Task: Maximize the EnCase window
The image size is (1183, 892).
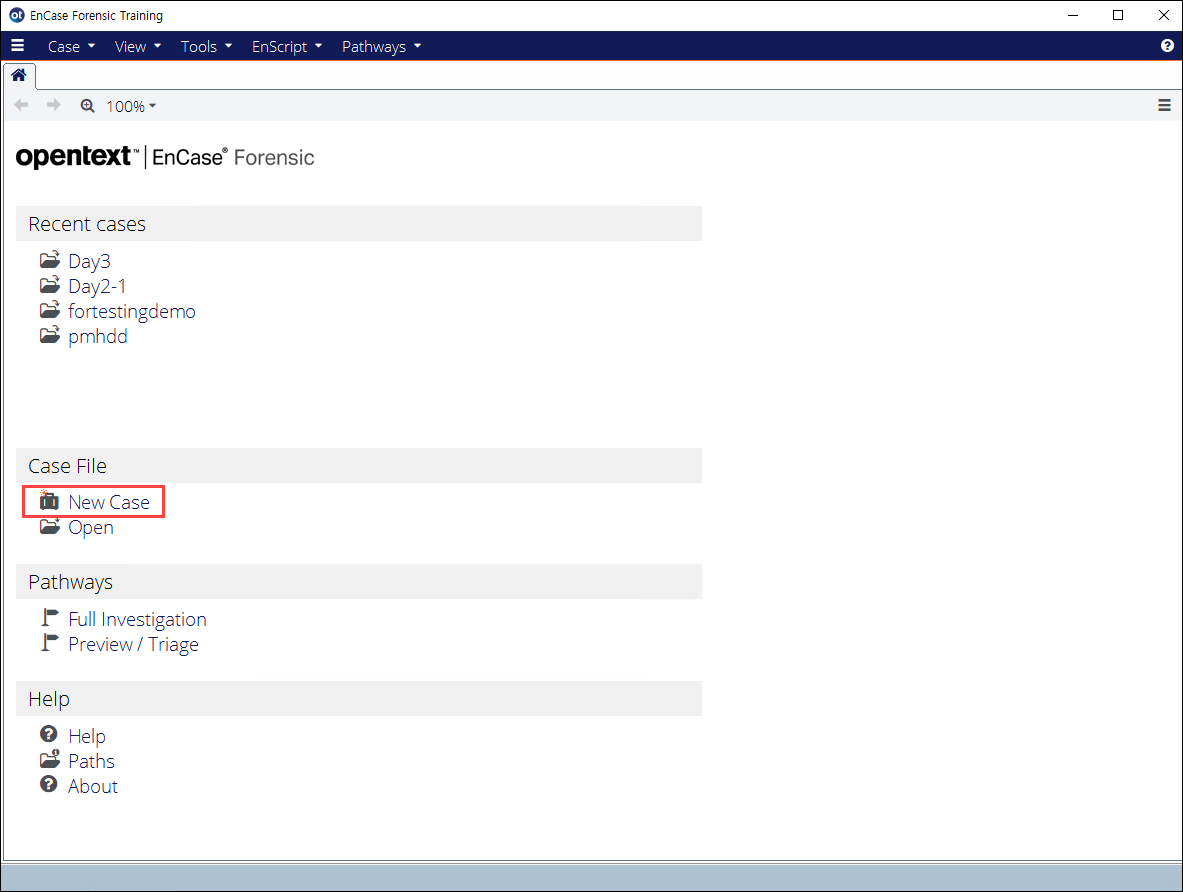Action: 1118,15
